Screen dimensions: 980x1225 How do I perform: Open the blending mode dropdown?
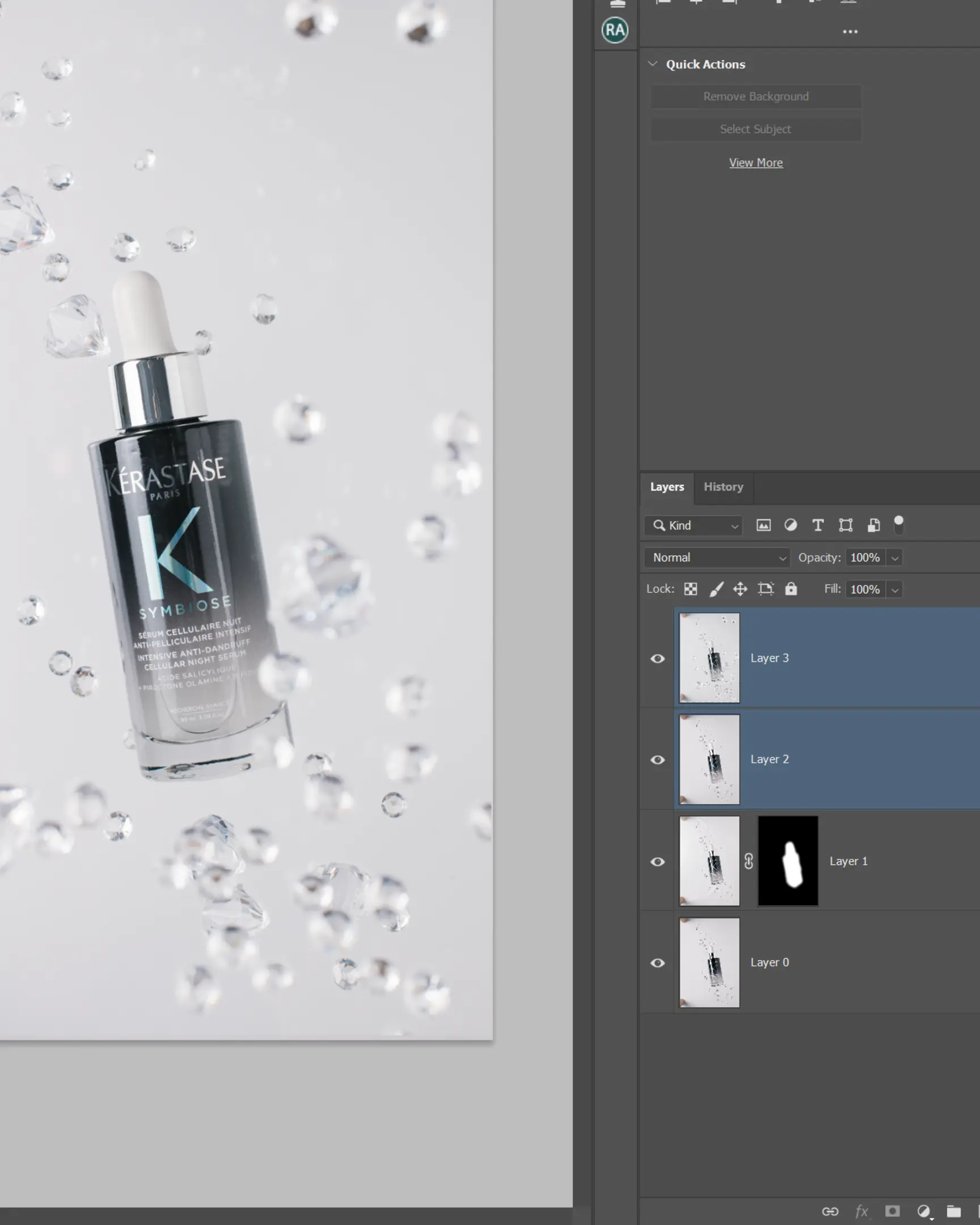pyautogui.click(x=716, y=557)
